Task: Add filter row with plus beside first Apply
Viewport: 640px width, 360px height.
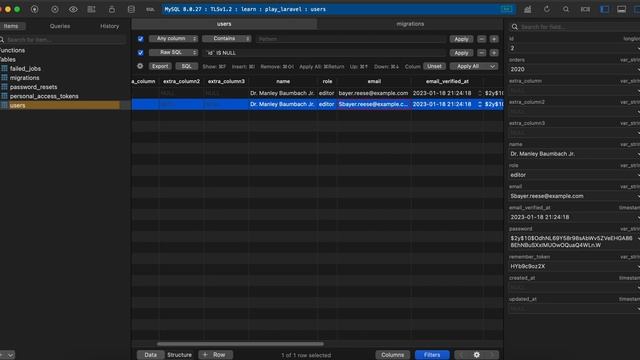Action: click(x=494, y=39)
